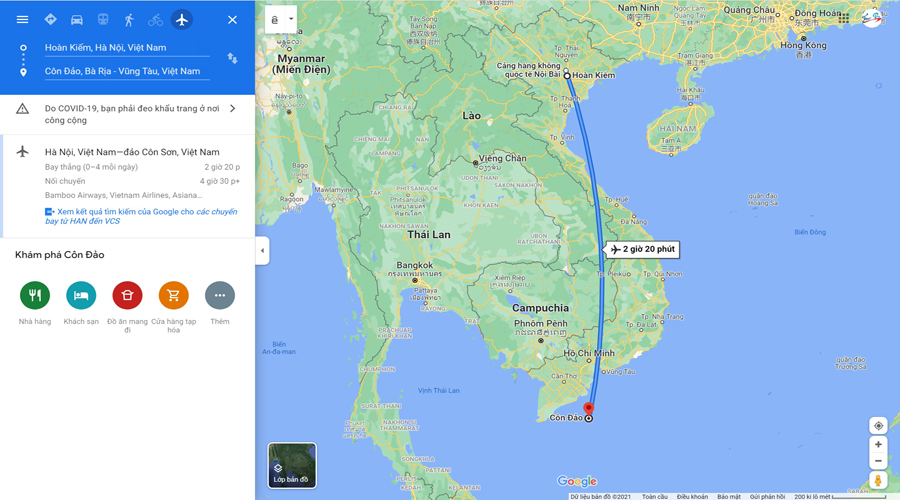Choose cycling travel mode
Viewport: 900px width, 500px height.
pos(156,20)
